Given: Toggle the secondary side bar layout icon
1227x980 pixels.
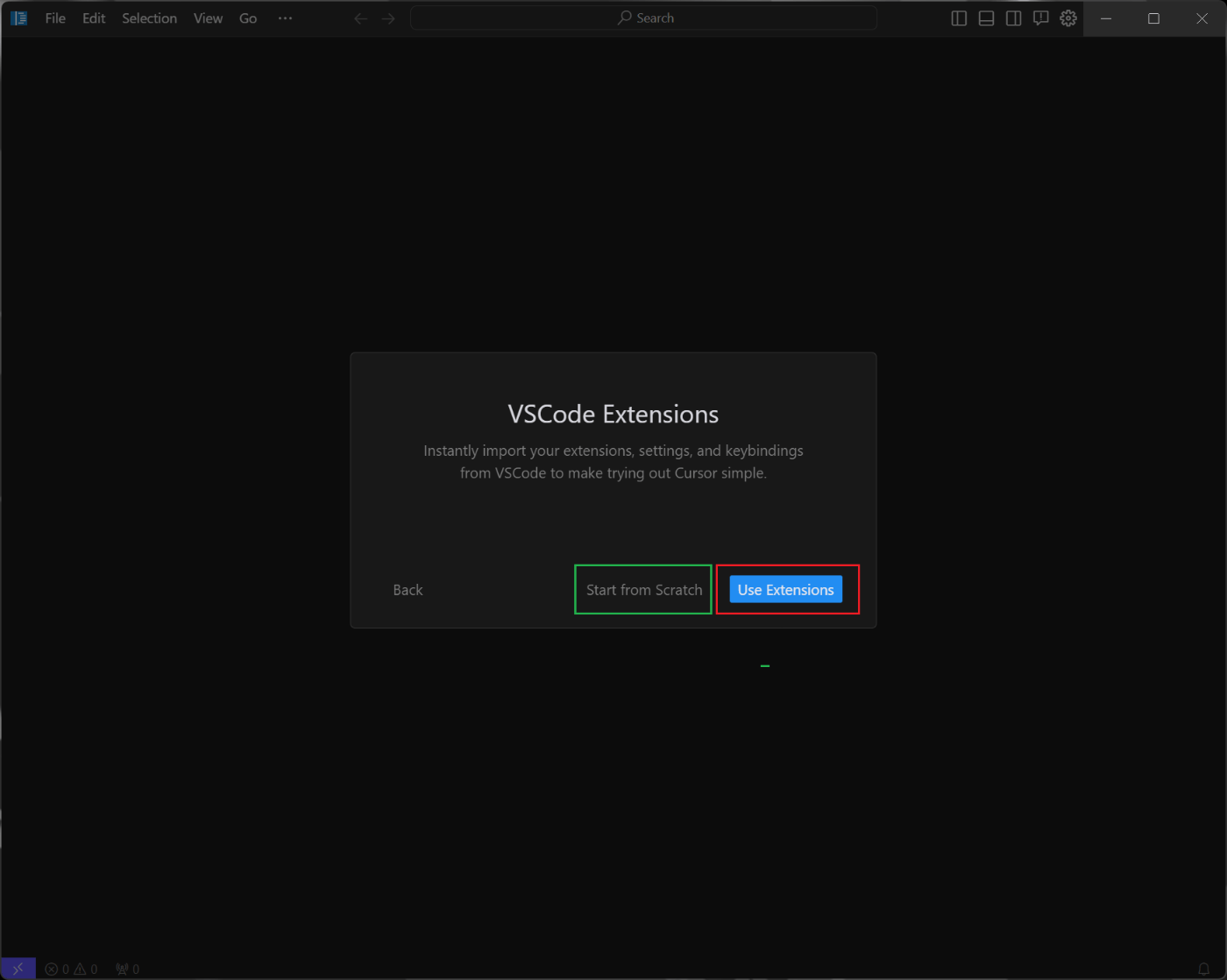Looking at the screenshot, I should point(1013,18).
